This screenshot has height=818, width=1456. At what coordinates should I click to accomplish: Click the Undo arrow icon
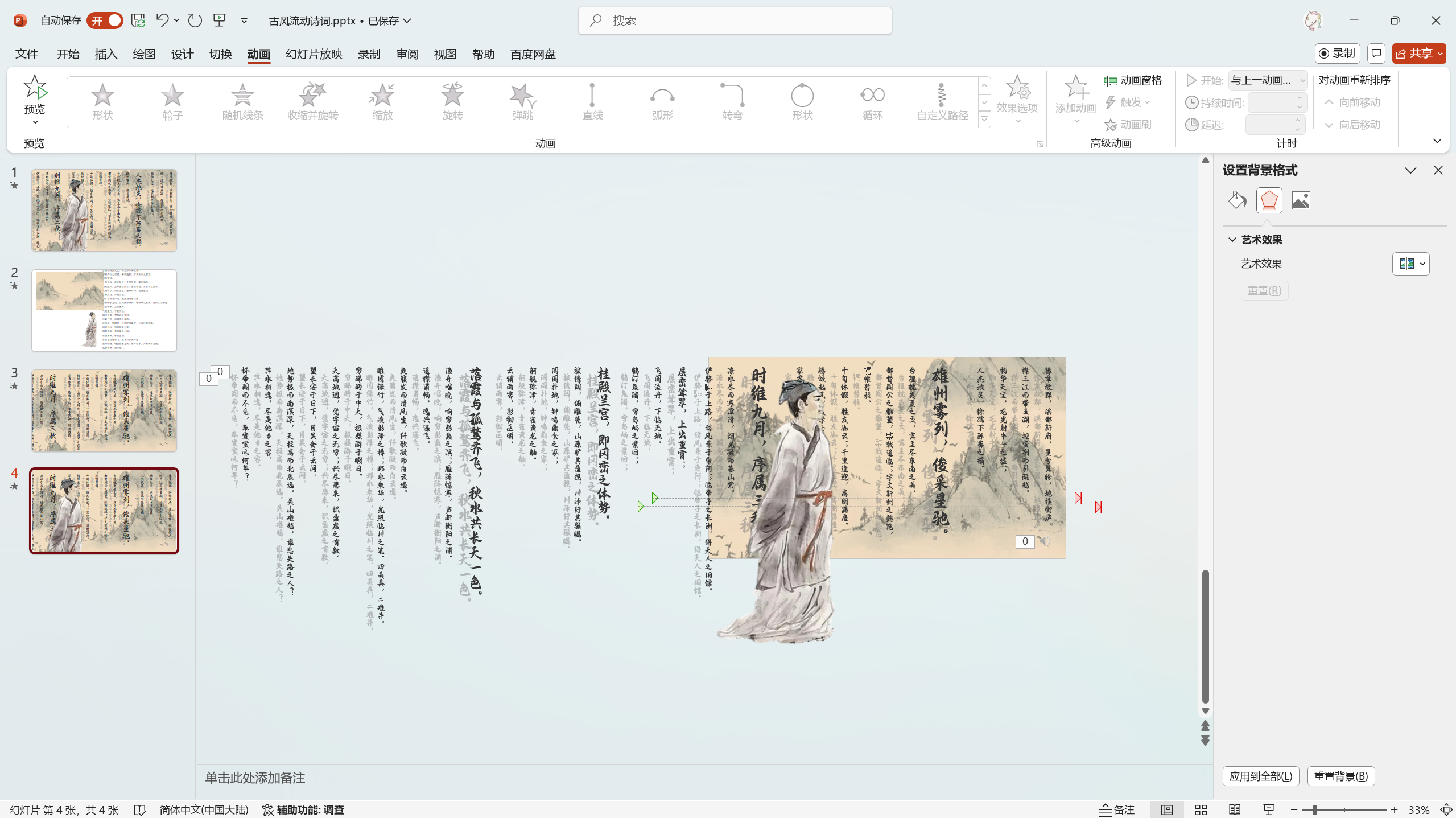click(x=162, y=20)
